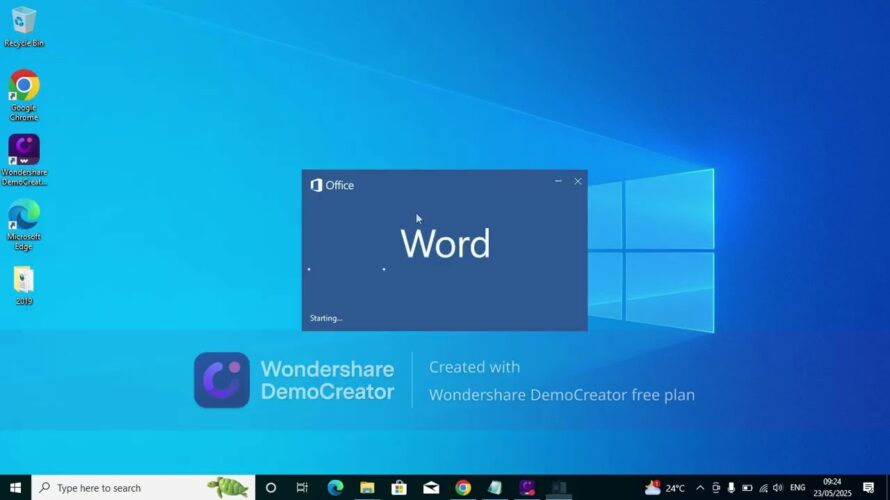890x500 pixels.
Task: Open the weather widget showing 24°C
Action: 665,488
